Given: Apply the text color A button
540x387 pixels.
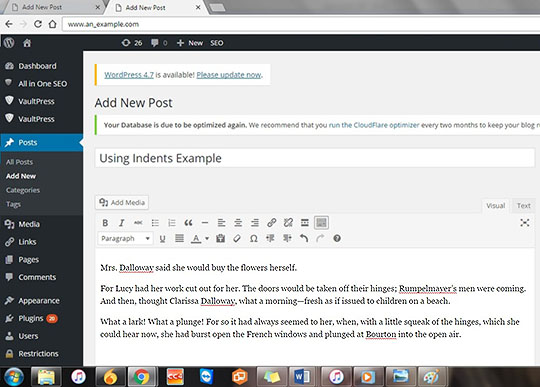Looking at the screenshot, I should 196,239.
